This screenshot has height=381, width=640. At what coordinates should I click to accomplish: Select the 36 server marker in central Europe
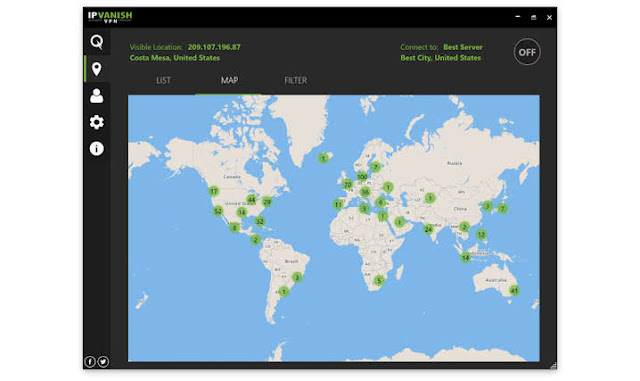tap(365, 192)
